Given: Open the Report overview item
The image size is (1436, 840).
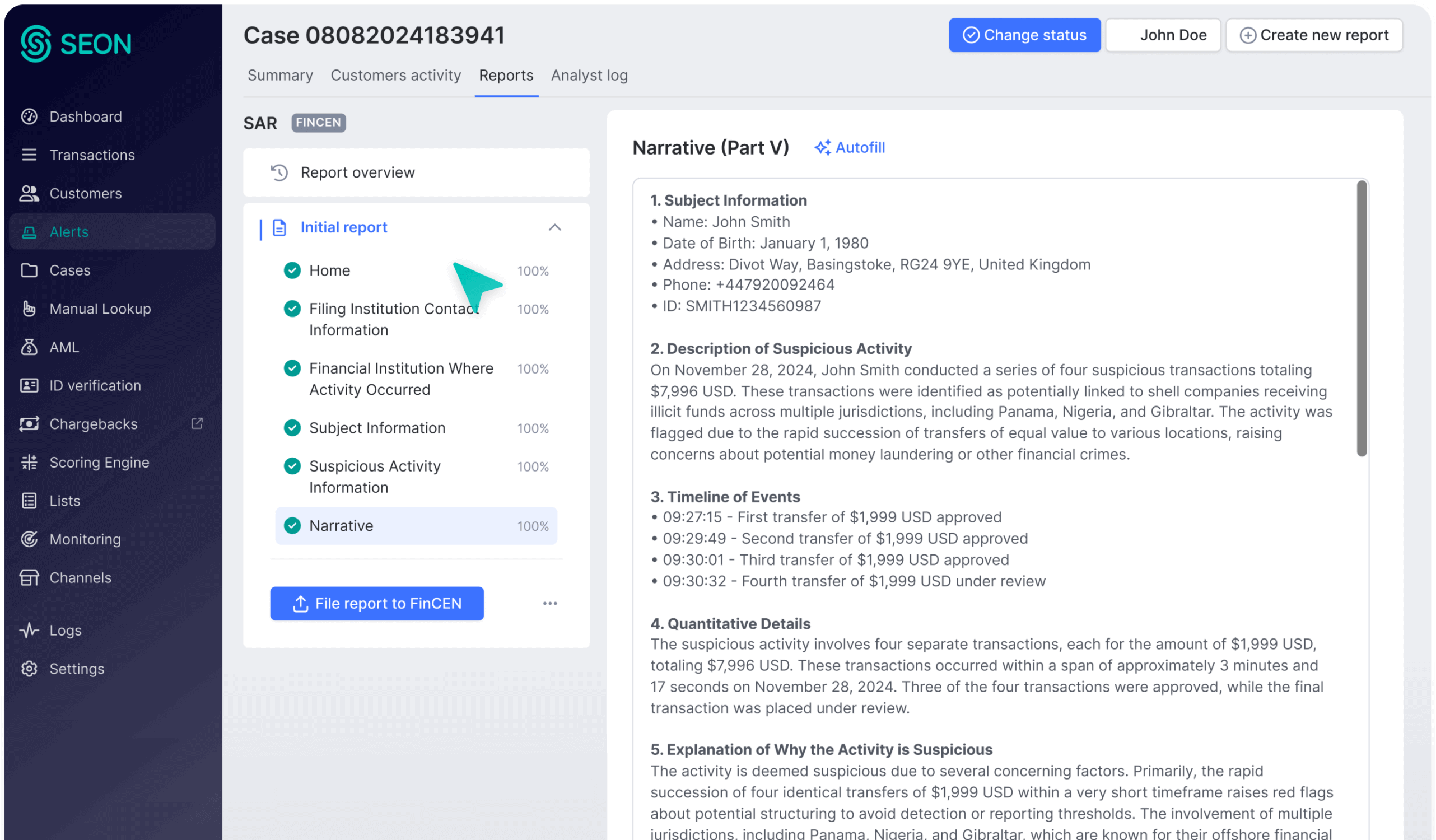Looking at the screenshot, I should coord(357,172).
